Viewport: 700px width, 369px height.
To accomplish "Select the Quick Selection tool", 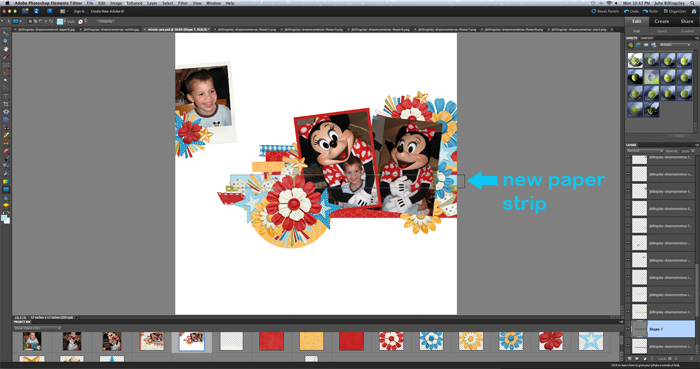I will click(x=6, y=88).
